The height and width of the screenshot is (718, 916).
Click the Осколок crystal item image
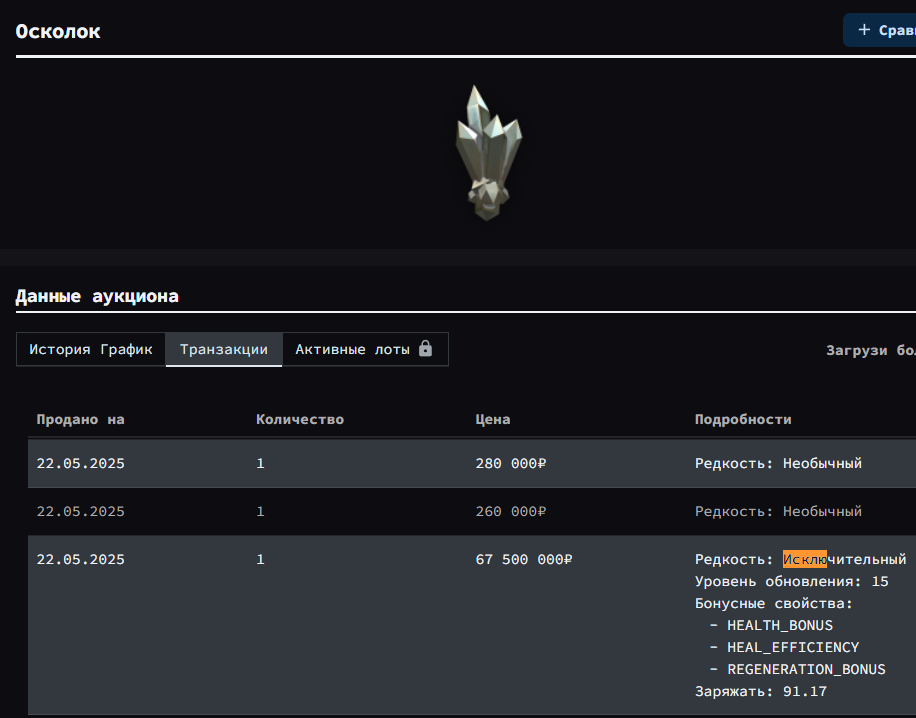tap(488, 153)
